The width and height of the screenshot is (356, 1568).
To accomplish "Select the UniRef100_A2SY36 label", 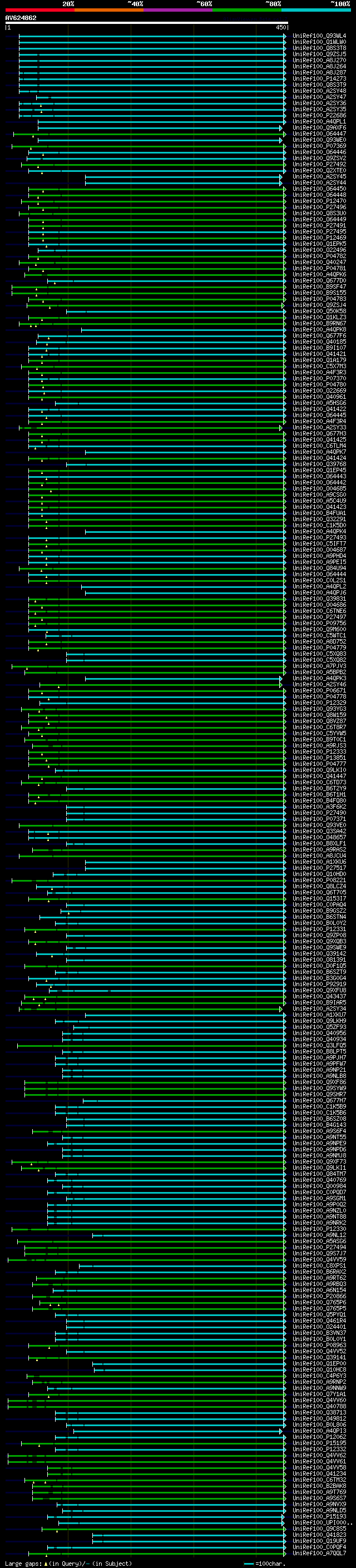I will pyautogui.click(x=319, y=103).
